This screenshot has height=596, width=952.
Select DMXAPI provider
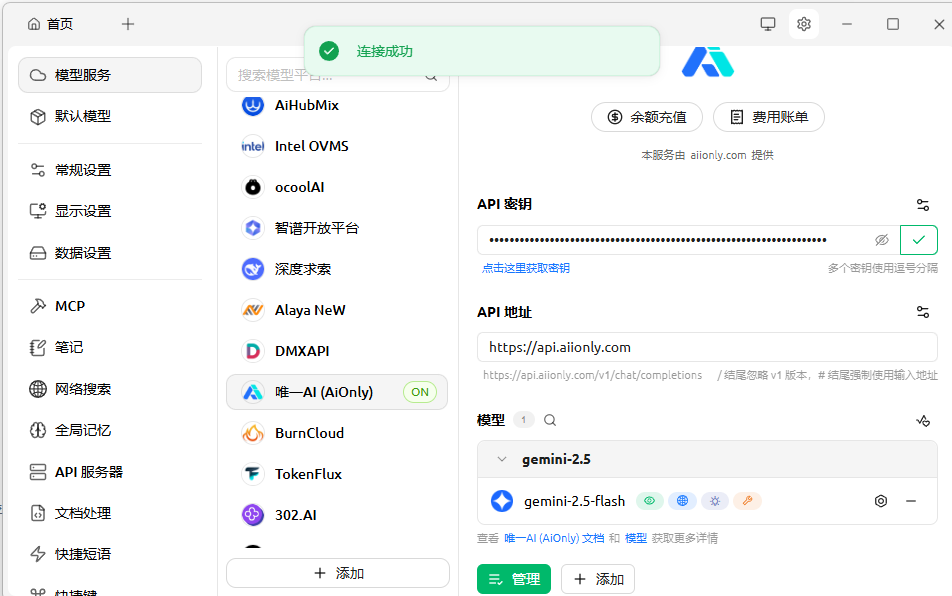337,351
